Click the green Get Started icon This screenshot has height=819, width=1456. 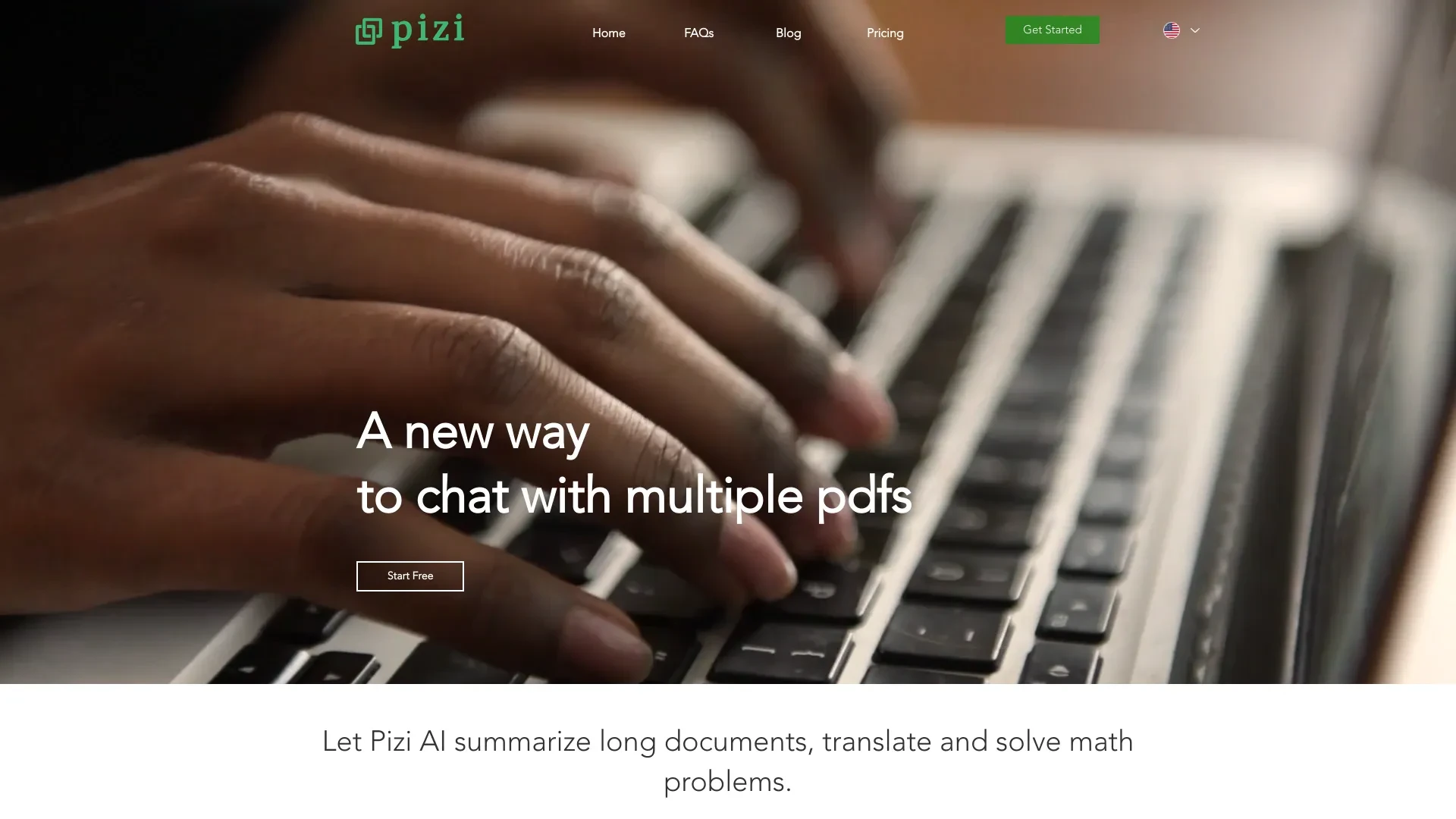[1052, 30]
